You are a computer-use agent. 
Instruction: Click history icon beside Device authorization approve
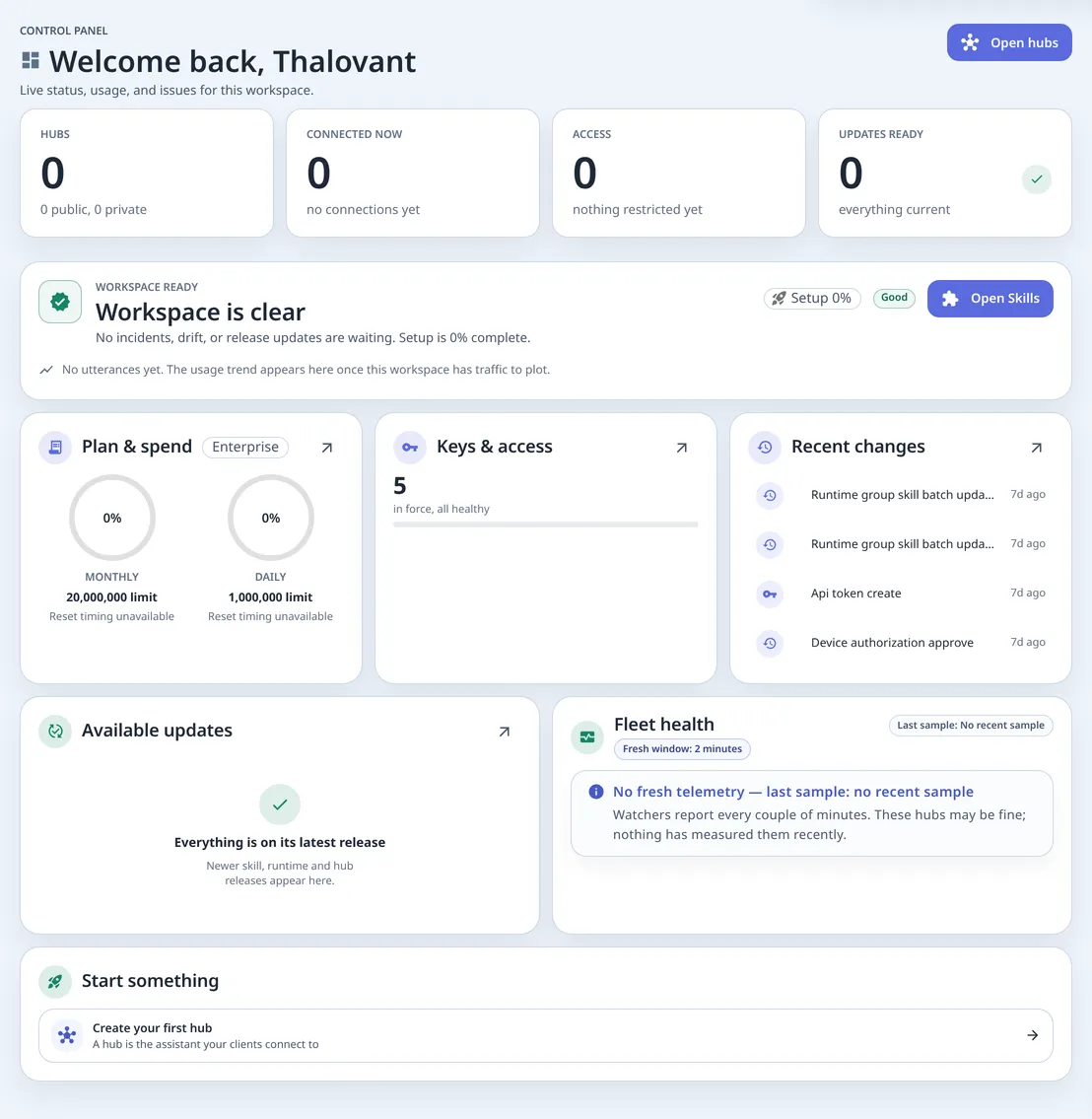[770, 643]
